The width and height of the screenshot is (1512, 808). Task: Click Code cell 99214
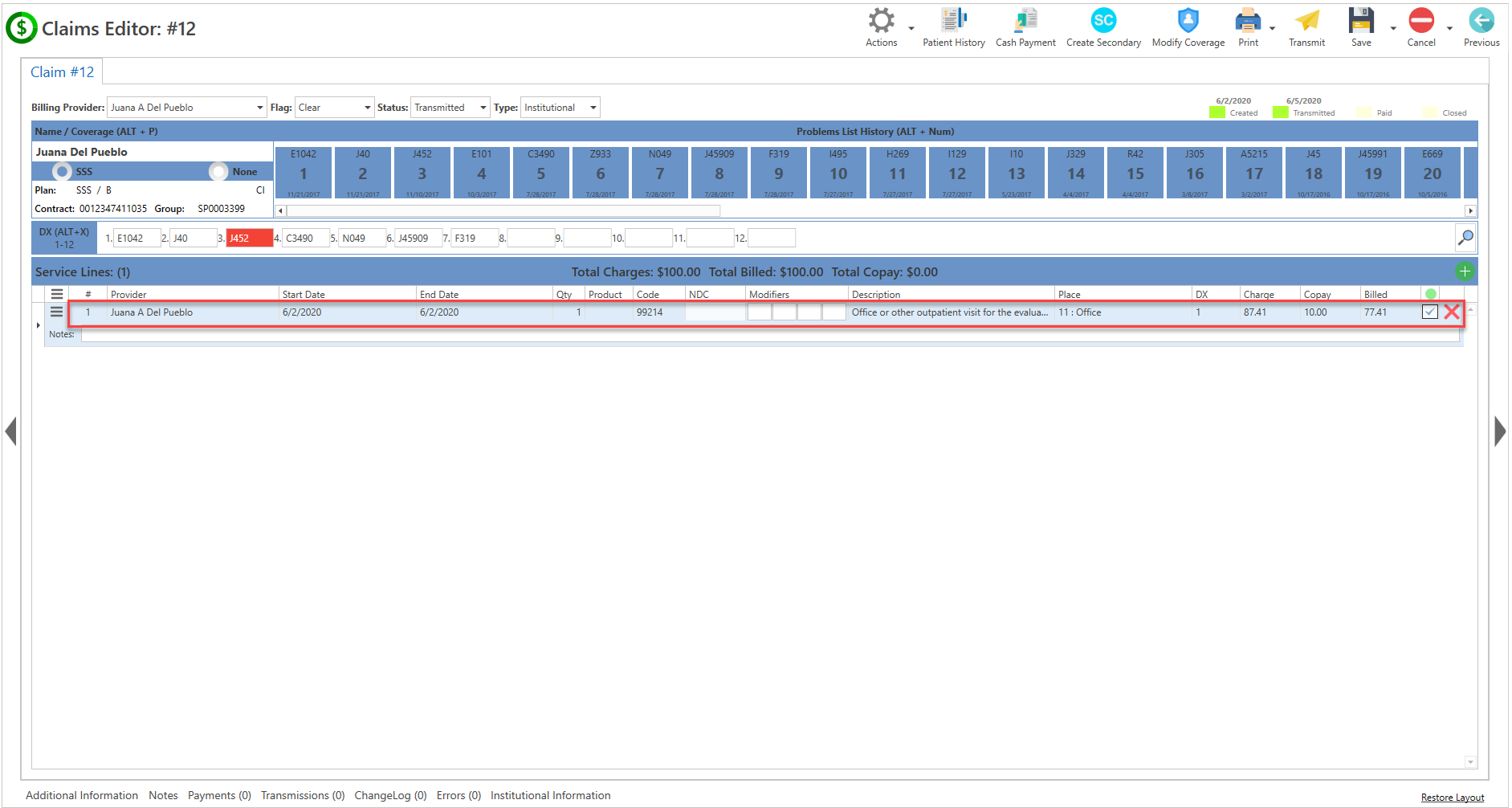(658, 312)
